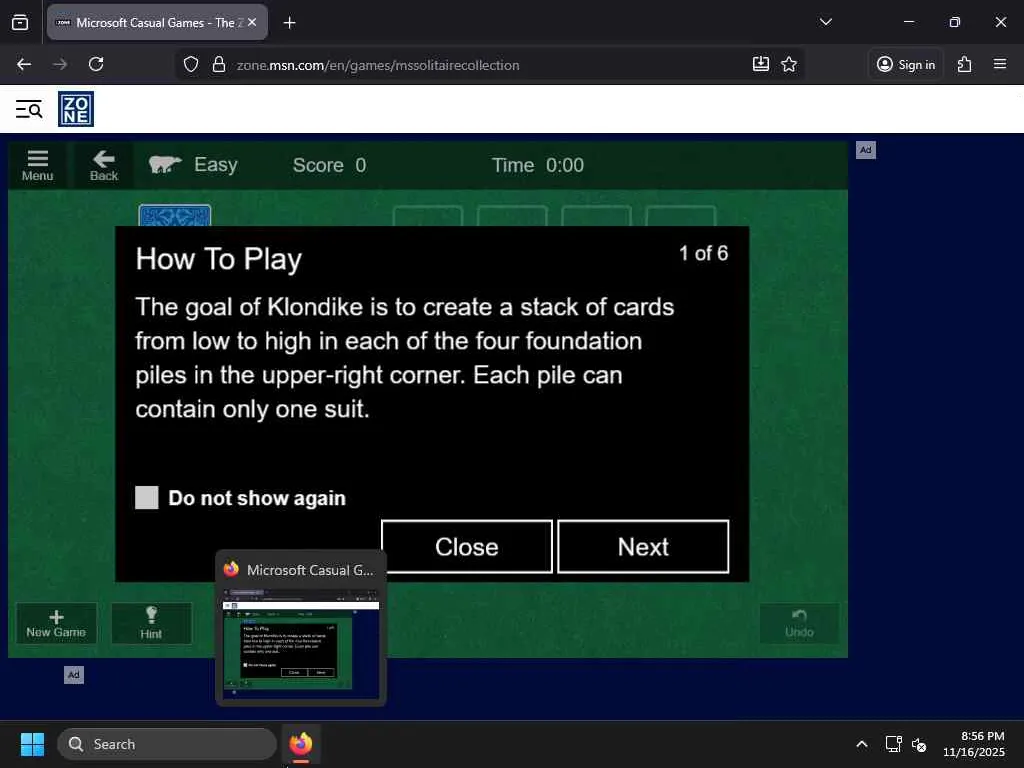Image resolution: width=1024 pixels, height=768 pixels.
Task: Open the network status tray icon
Action: pos(893,744)
